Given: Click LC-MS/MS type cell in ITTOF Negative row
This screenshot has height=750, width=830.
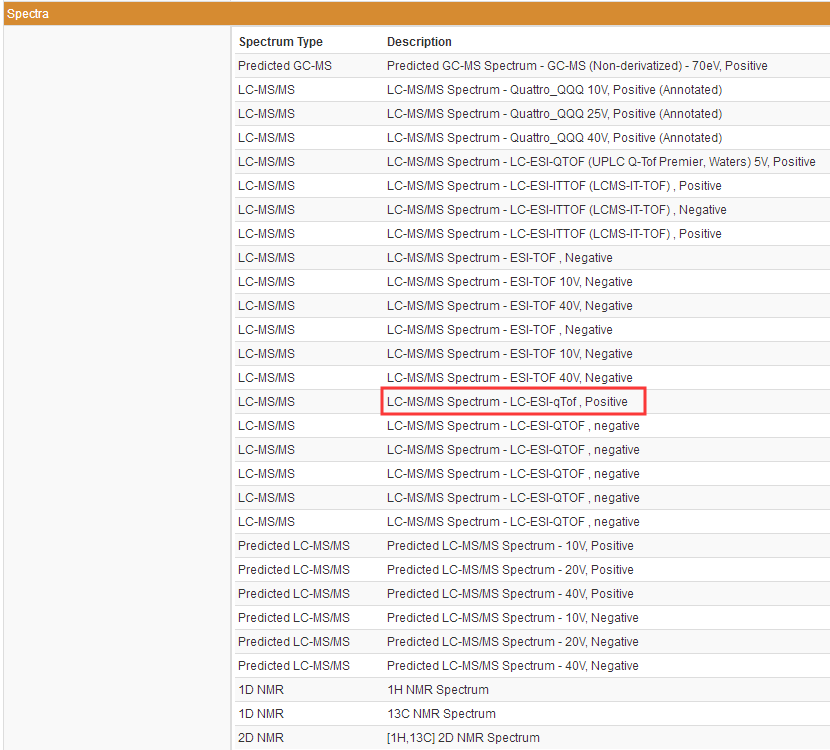Looking at the screenshot, I should [x=266, y=210].
